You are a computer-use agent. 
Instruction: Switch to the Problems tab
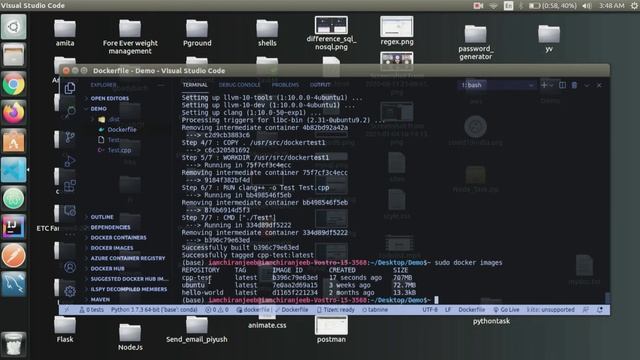tap(285, 84)
